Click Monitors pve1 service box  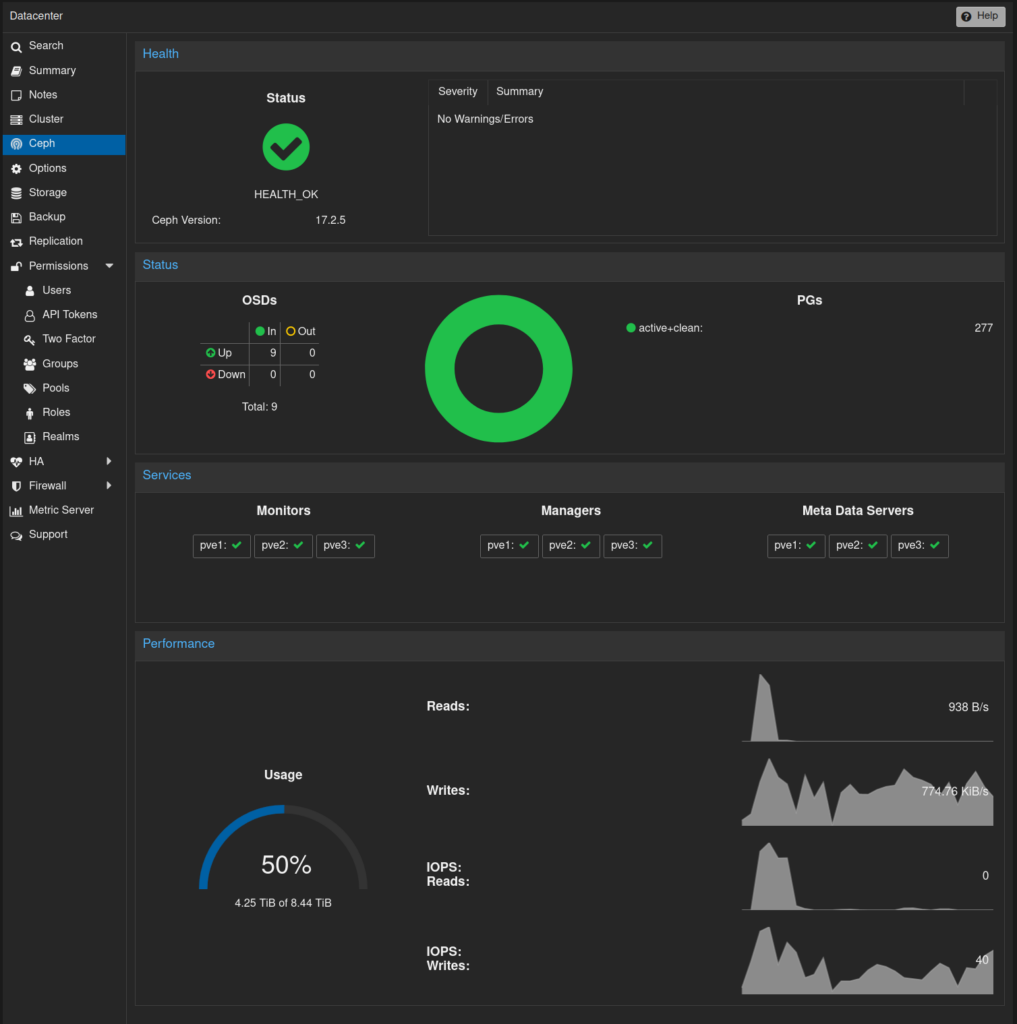pyautogui.click(x=221, y=546)
